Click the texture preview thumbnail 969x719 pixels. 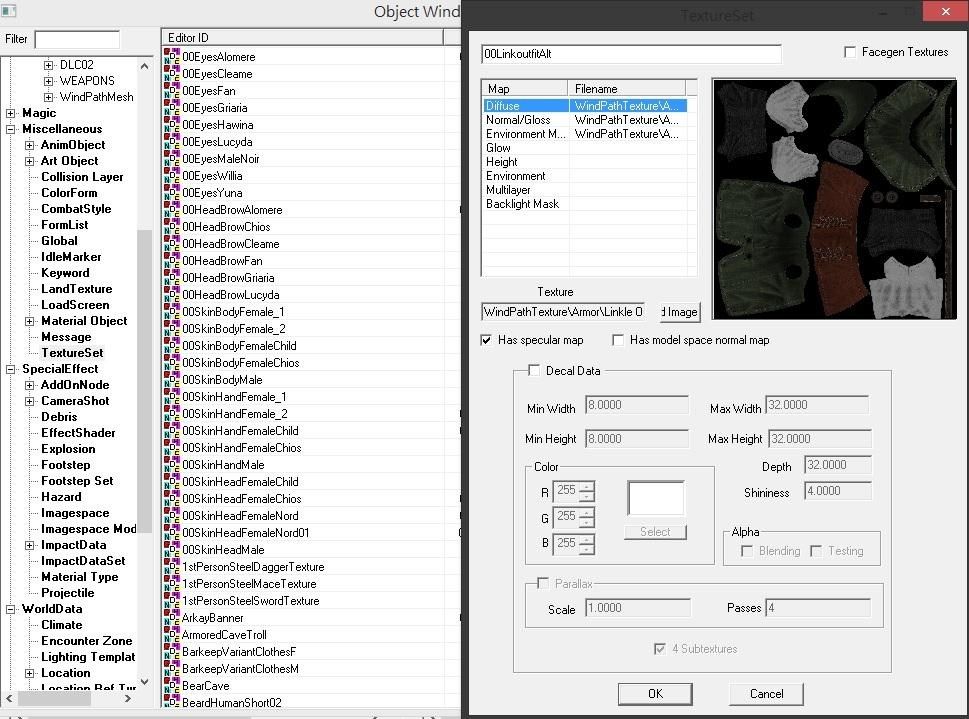point(834,199)
